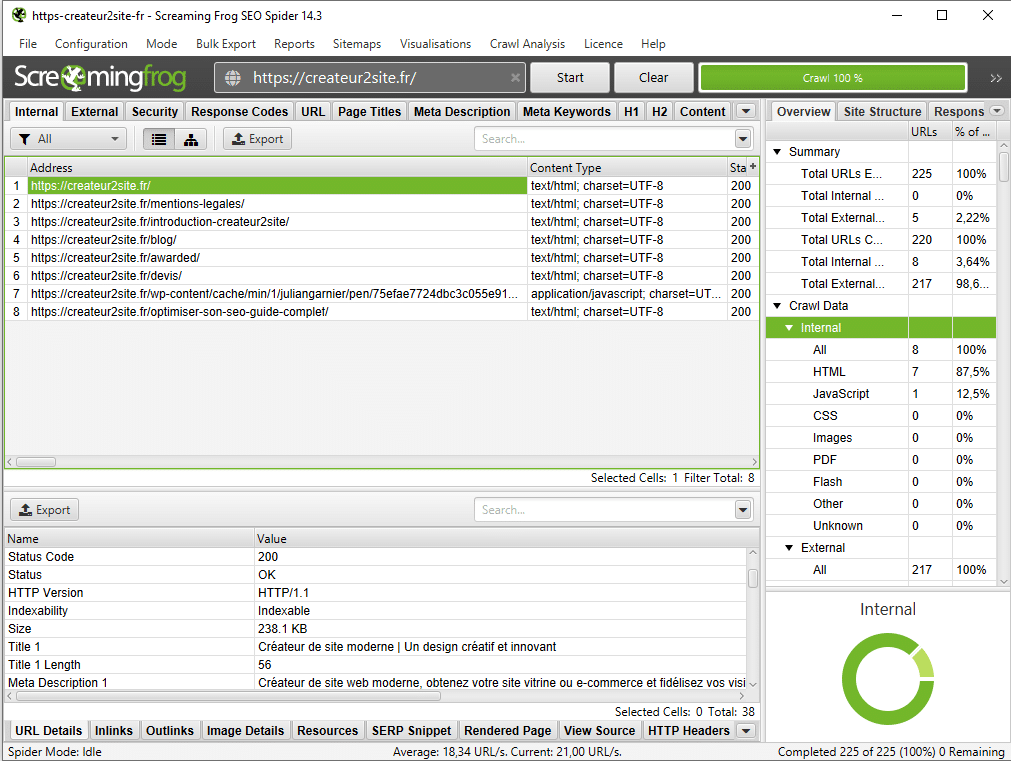This screenshot has width=1011, height=761.
Task: Select row https://createur2site.fr/blog/
Action: pyautogui.click(x=382, y=240)
